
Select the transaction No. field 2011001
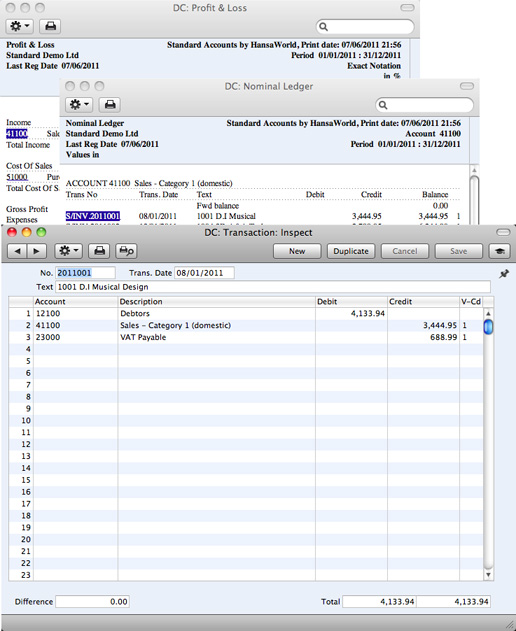(x=85, y=273)
